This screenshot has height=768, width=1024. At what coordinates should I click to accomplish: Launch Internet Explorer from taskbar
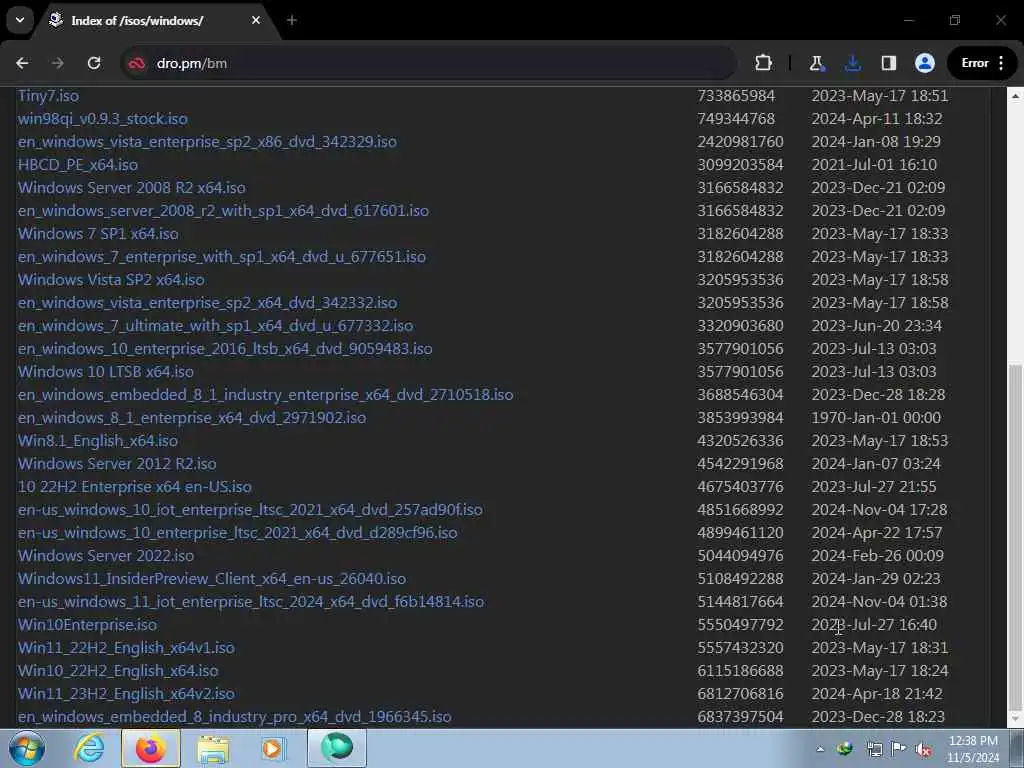pos(89,748)
